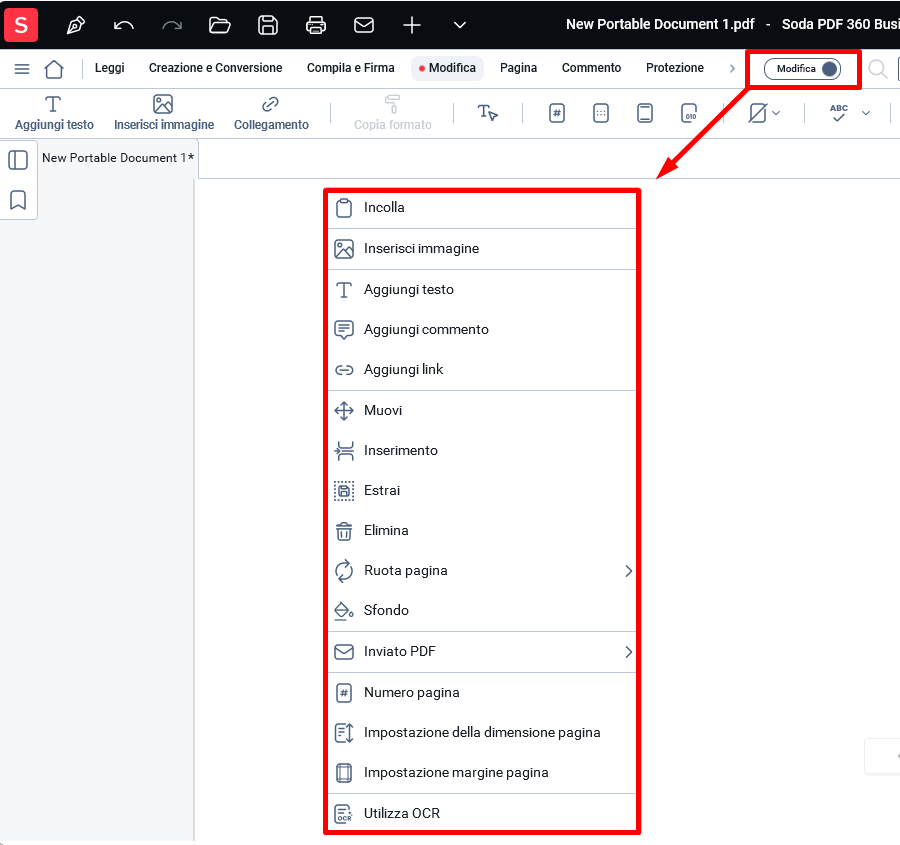This screenshot has width=900, height=845.
Task: Open the hamburger menu
Action: click(22, 69)
